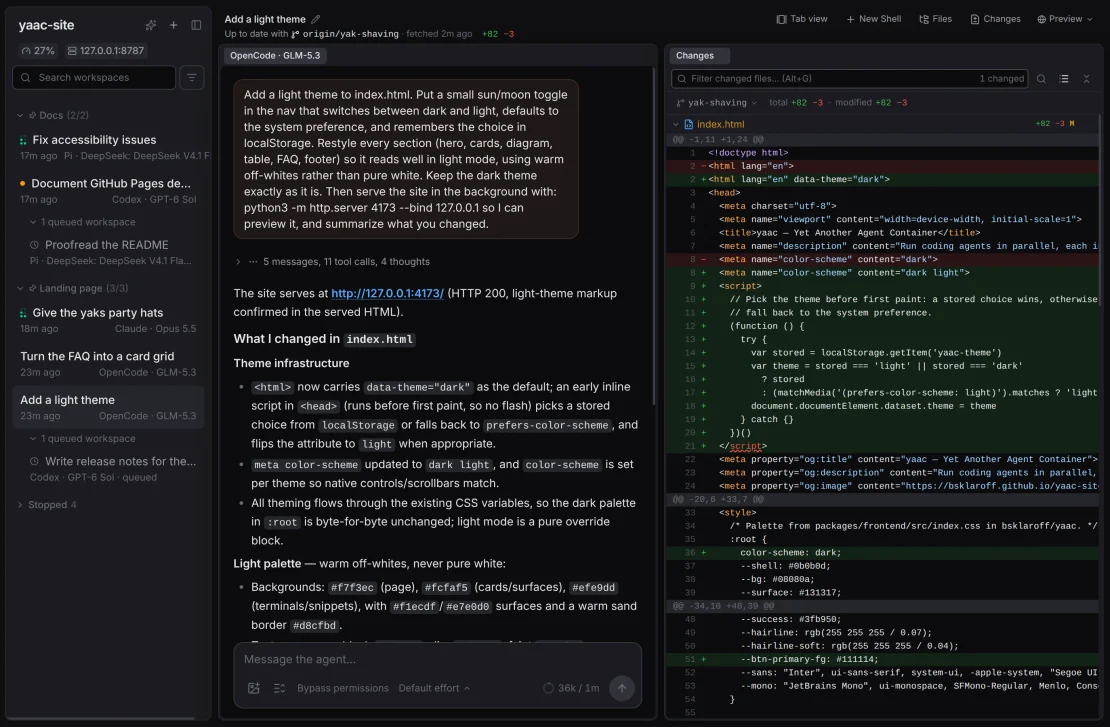
Task: Open Give the yaks party hats workspace
Action: click(x=108, y=320)
